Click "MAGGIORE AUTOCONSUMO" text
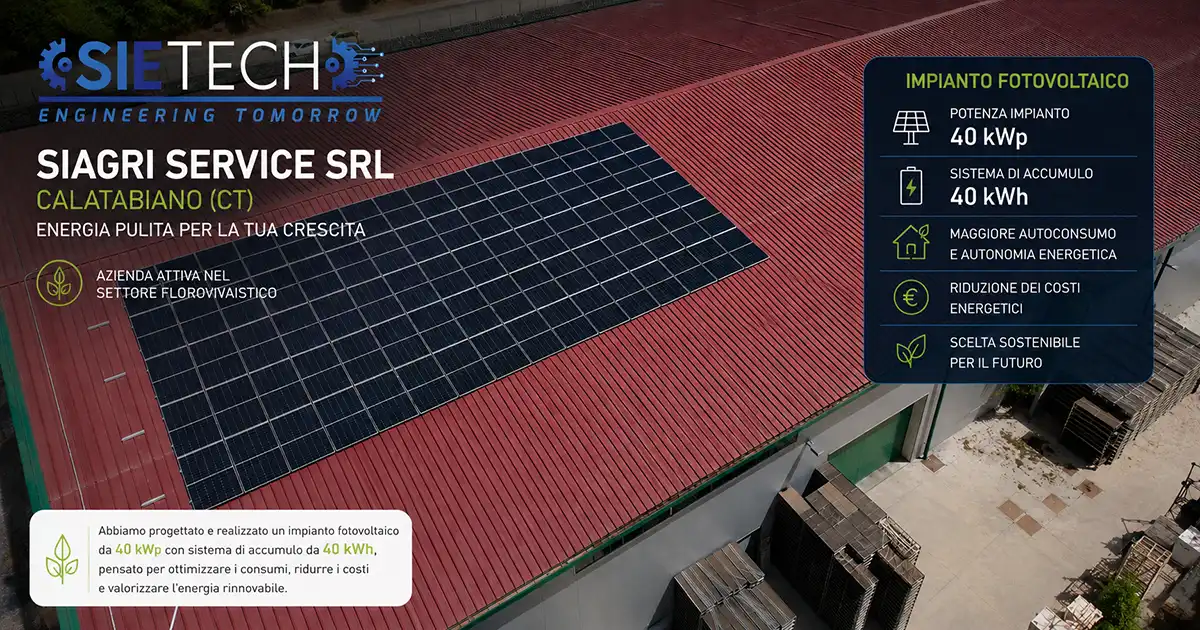 1033,233
